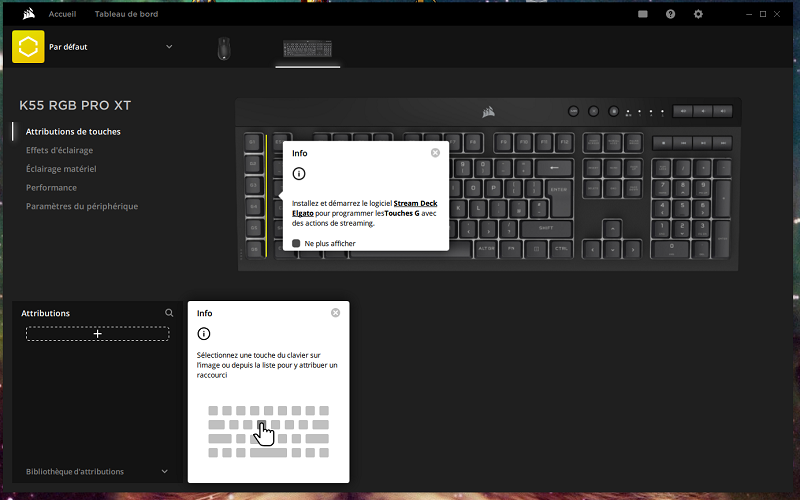Select the mouse device icon

[224, 48]
